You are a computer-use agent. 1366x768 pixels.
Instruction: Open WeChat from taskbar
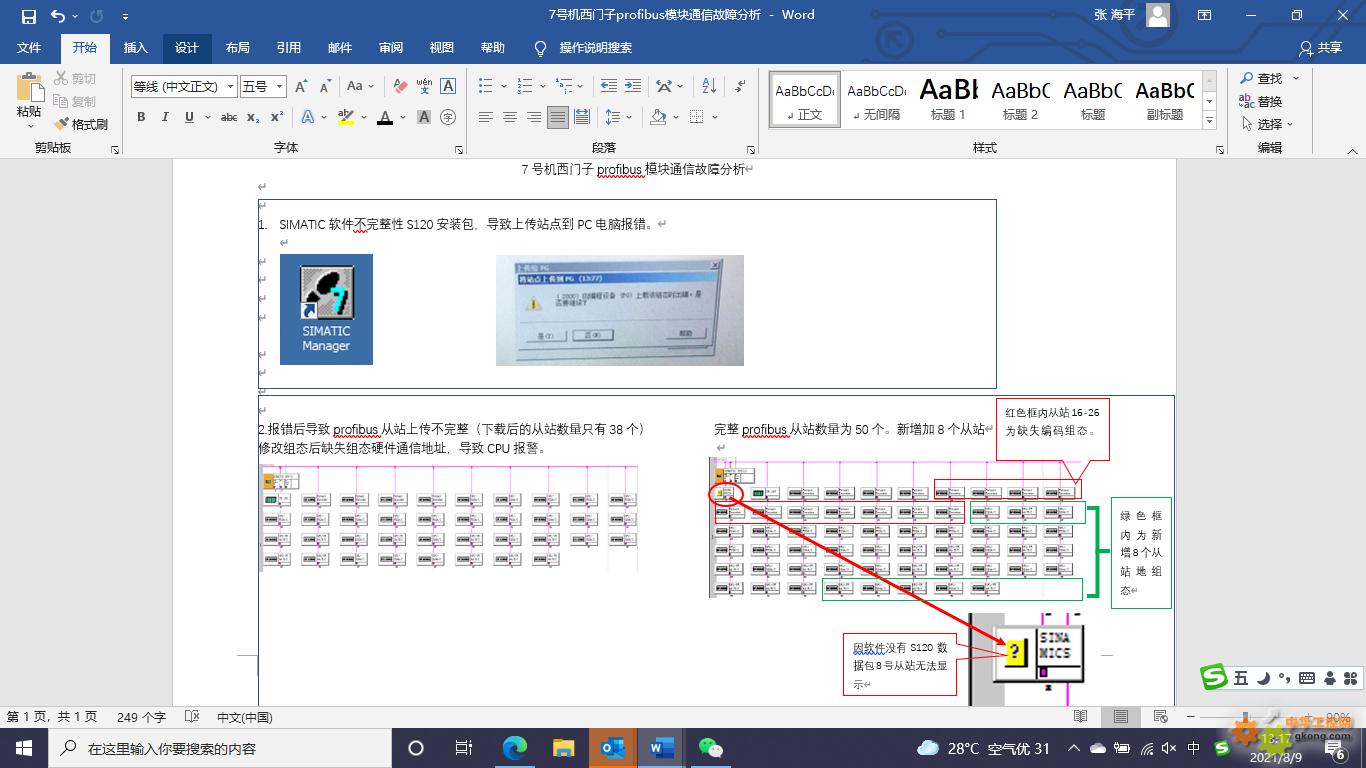710,748
